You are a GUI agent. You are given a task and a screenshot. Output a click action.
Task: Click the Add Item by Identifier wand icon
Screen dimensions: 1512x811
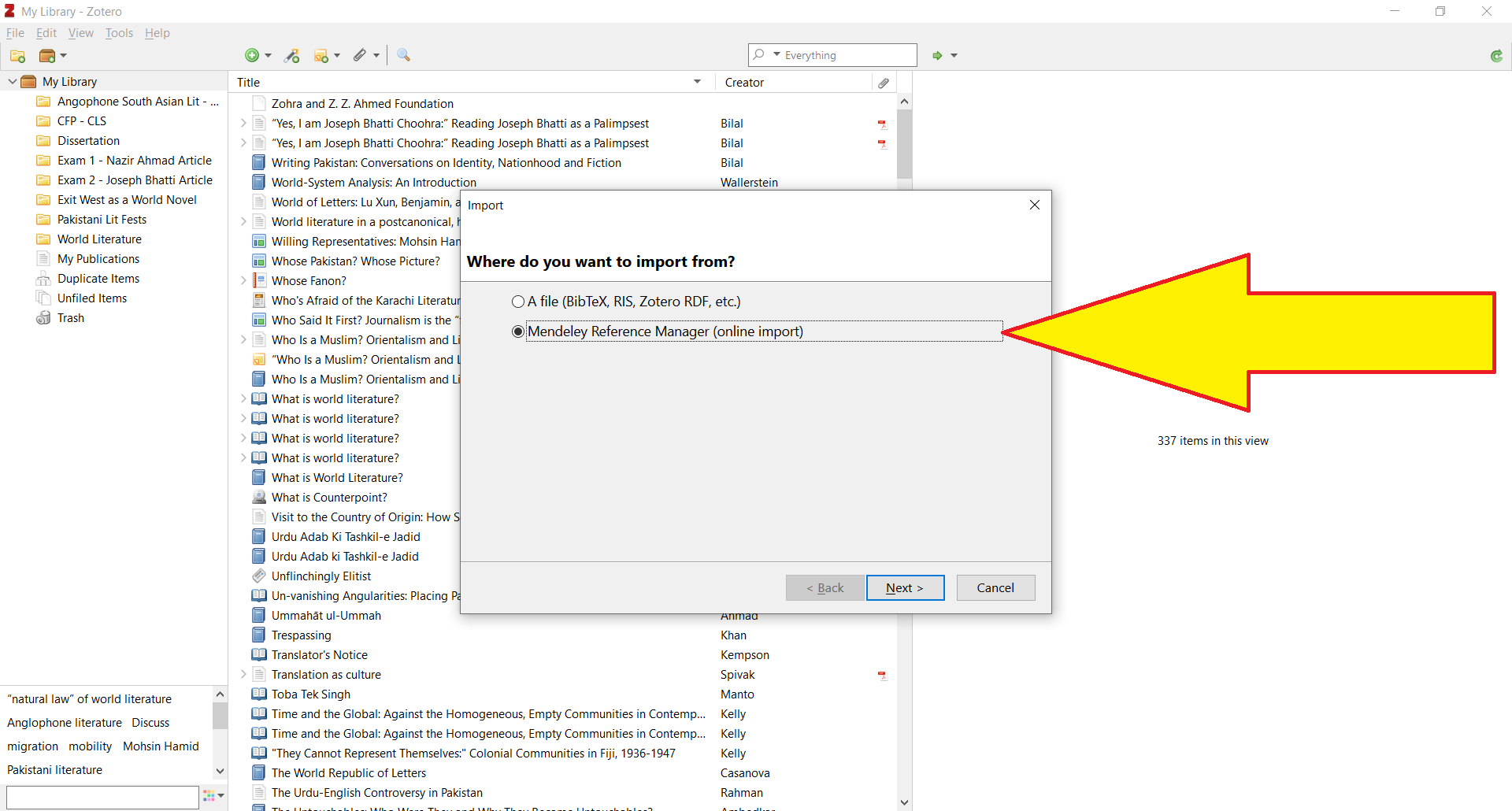(292, 55)
